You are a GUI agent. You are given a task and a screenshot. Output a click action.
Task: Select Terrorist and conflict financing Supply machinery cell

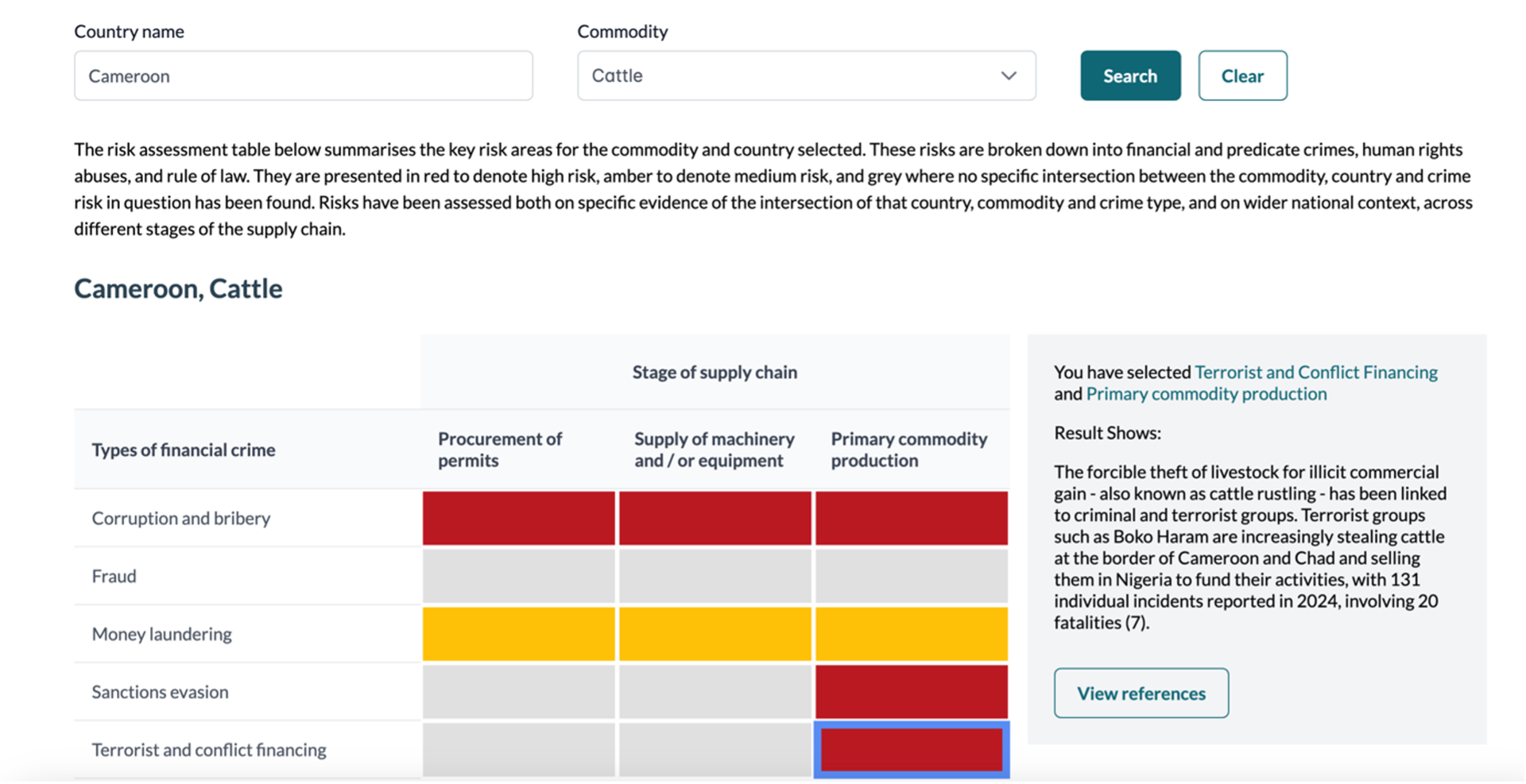[x=715, y=750]
